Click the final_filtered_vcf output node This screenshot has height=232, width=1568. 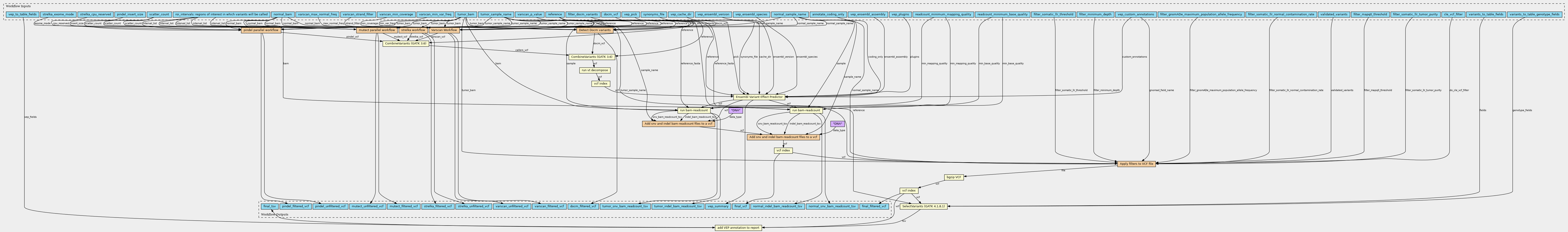pos(874,207)
